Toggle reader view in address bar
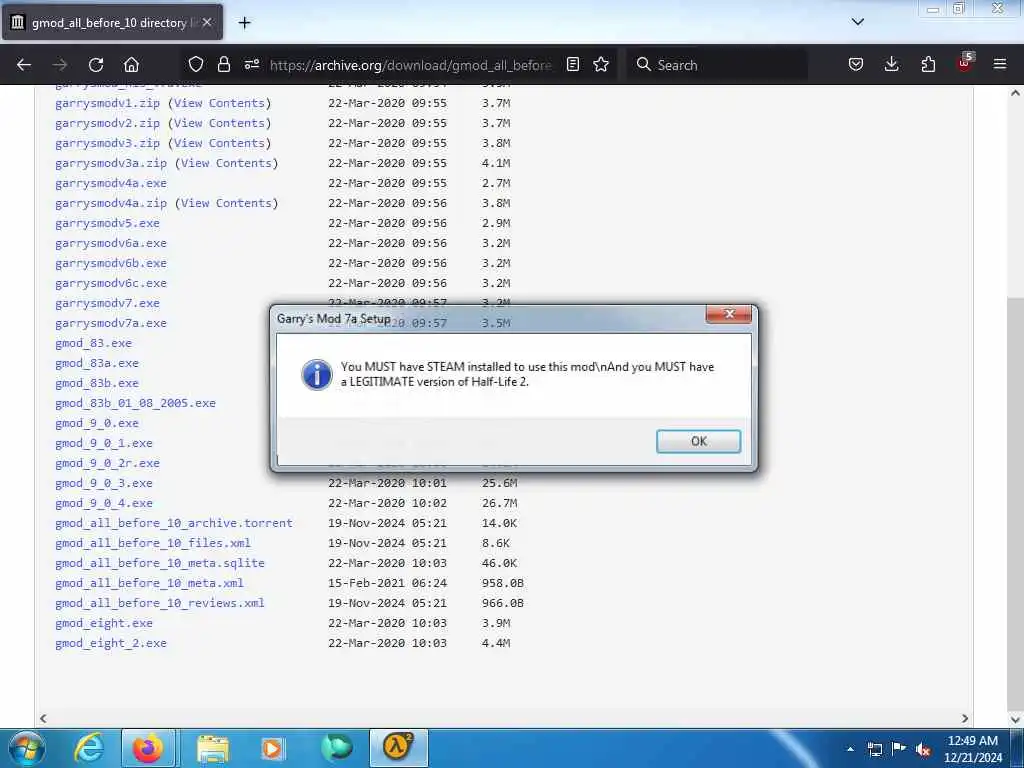 573,64
